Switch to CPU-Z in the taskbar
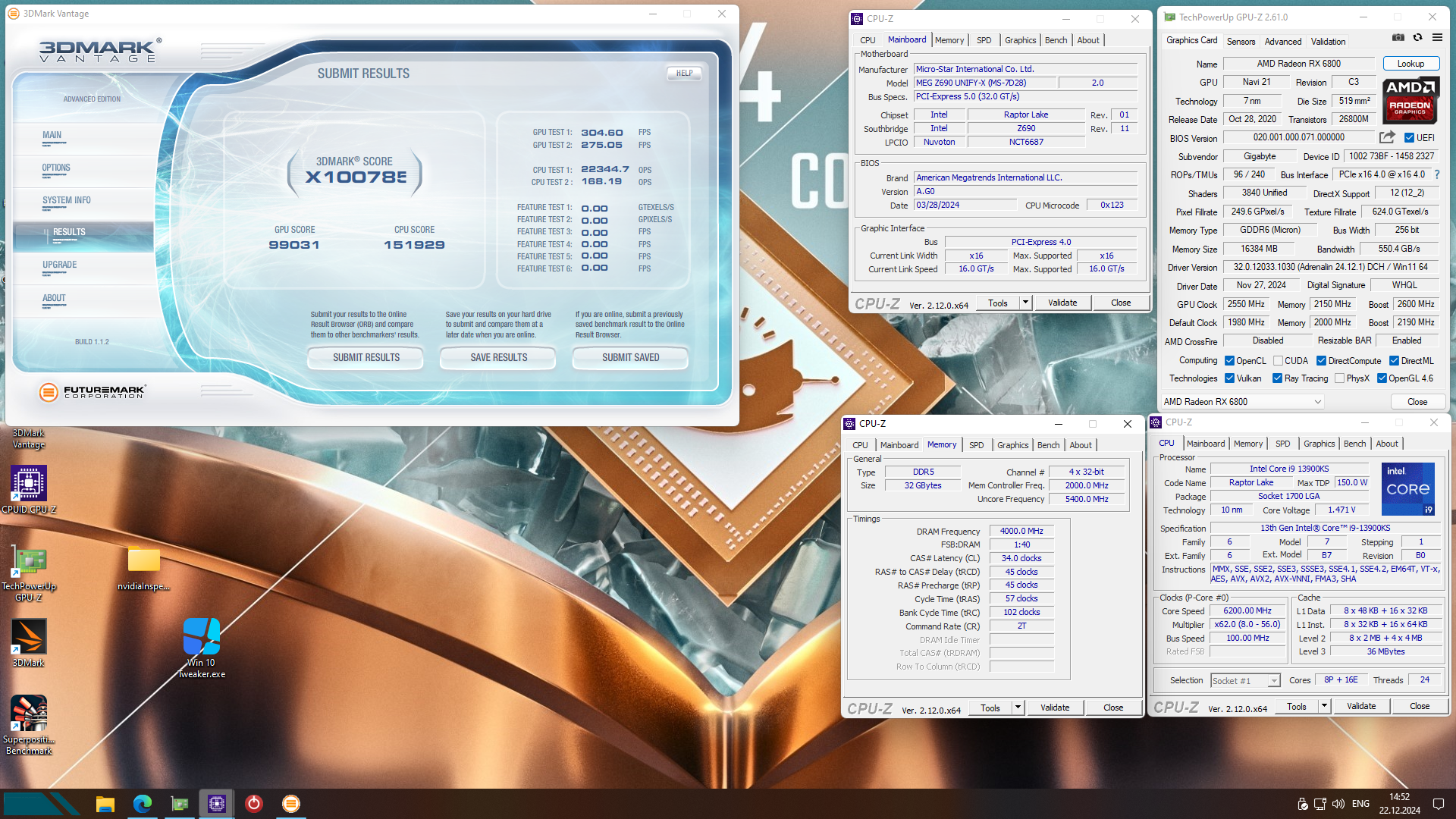The image size is (1456, 819). [217, 803]
